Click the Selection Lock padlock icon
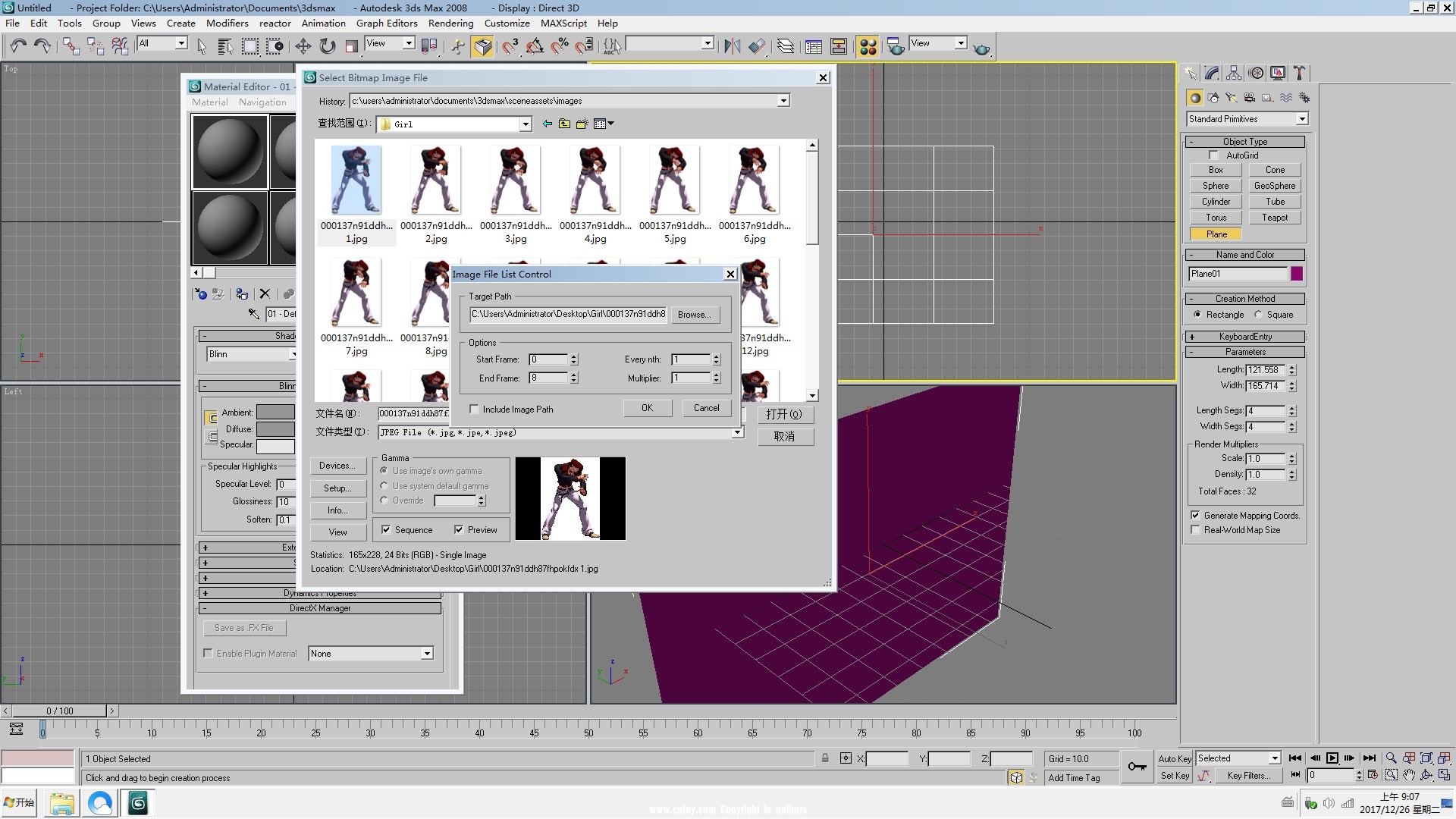Screen dimensions: 1456x819 click(x=825, y=758)
